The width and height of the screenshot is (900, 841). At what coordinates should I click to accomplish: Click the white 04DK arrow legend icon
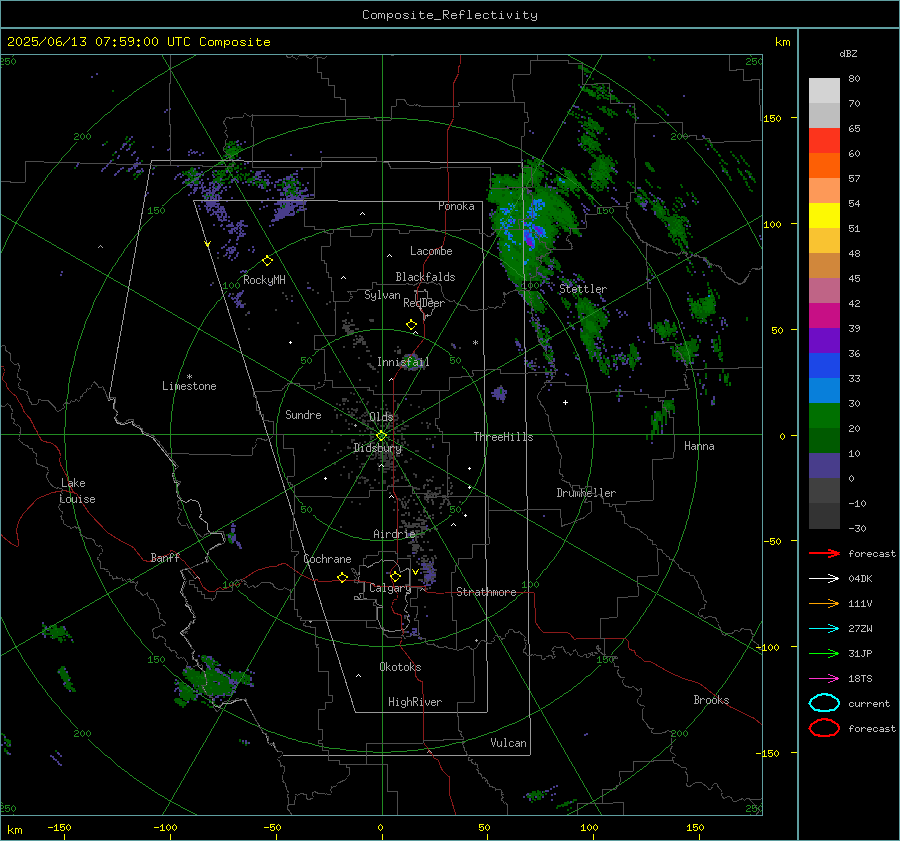[x=824, y=578]
